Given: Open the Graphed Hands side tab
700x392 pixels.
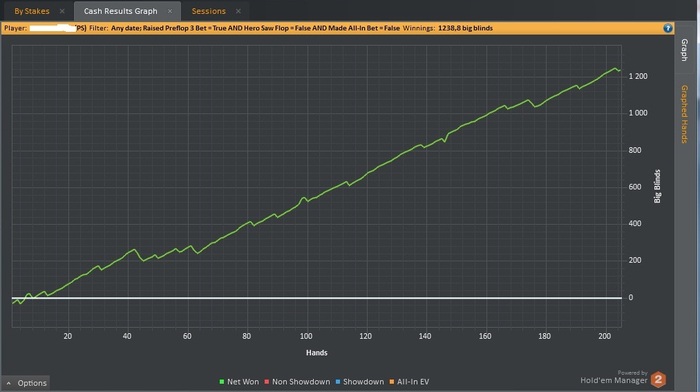Looking at the screenshot, I should [684, 114].
